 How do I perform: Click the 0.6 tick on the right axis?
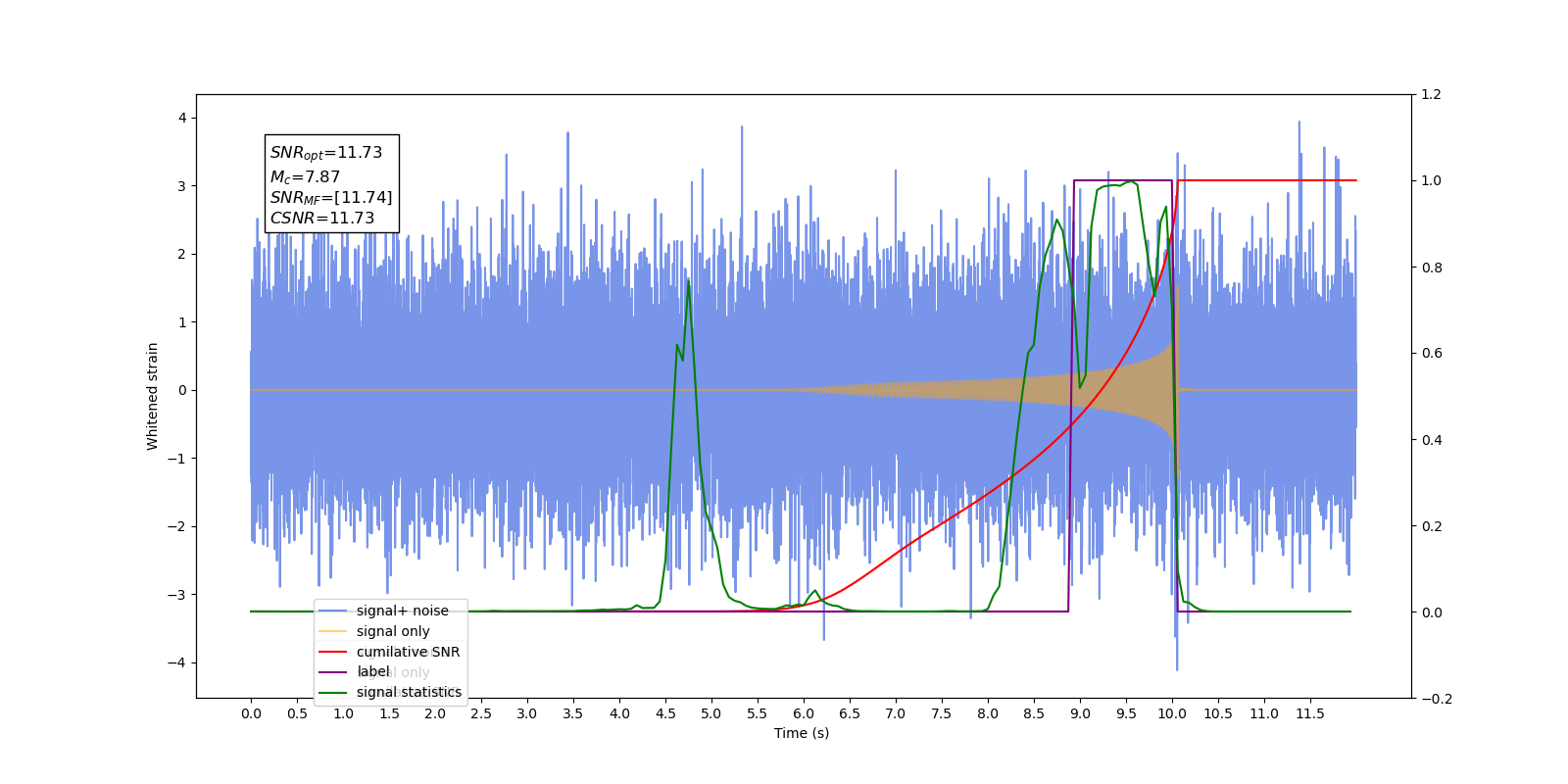coord(1432,353)
